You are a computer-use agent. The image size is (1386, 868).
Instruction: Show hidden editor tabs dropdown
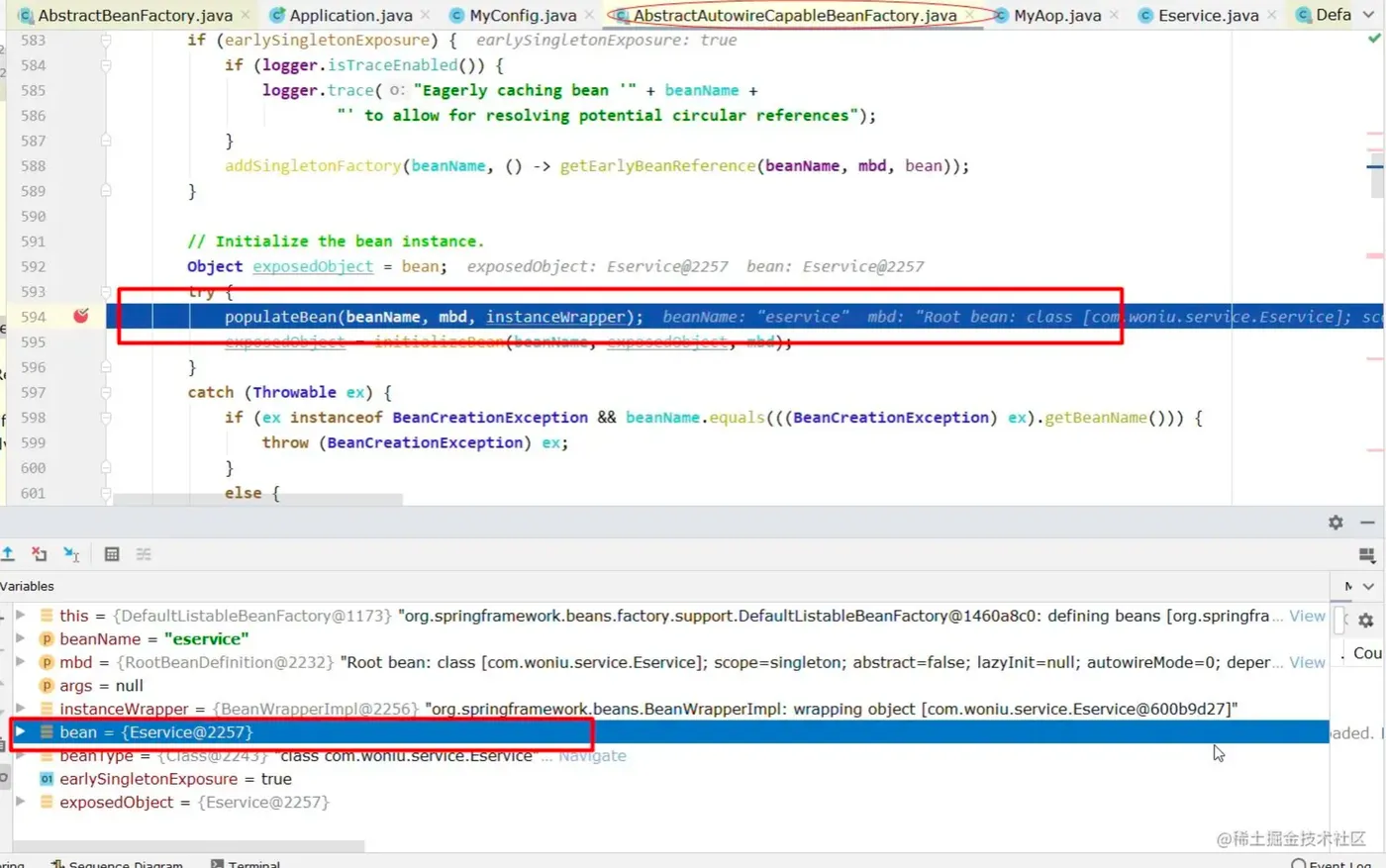(1368, 15)
